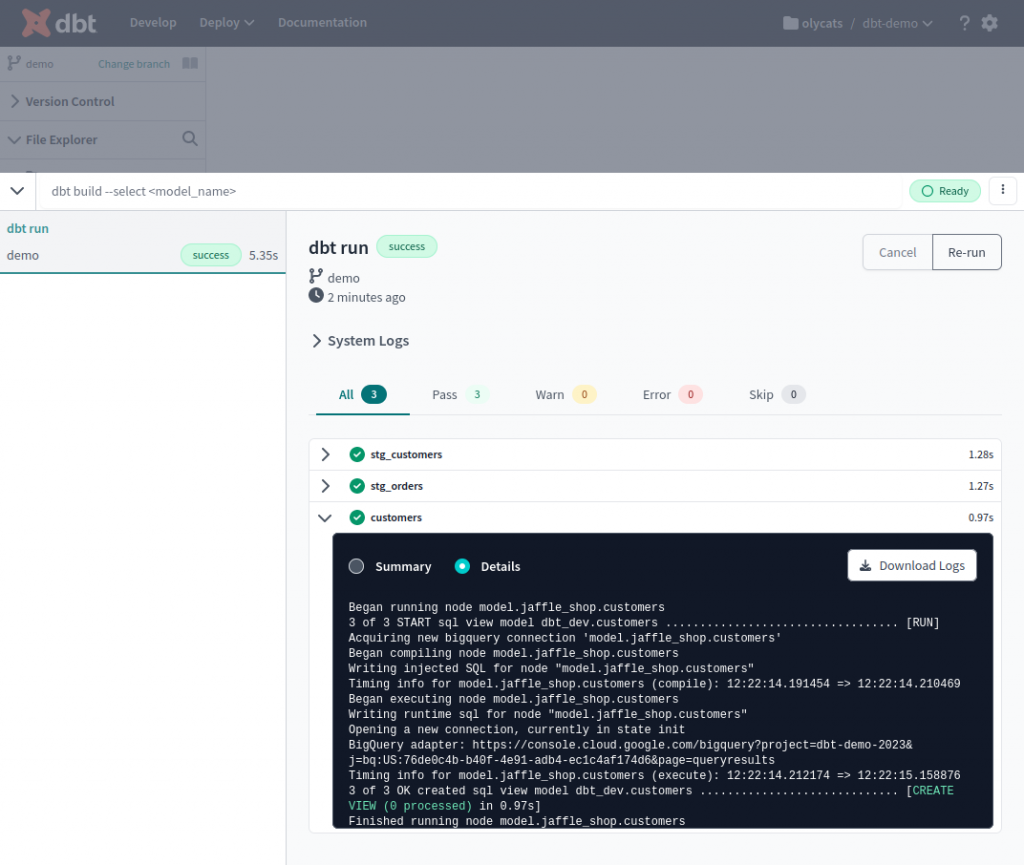Open the Develop menu
Image resolution: width=1024 pixels, height=865 pixels.
coord(153,23)
